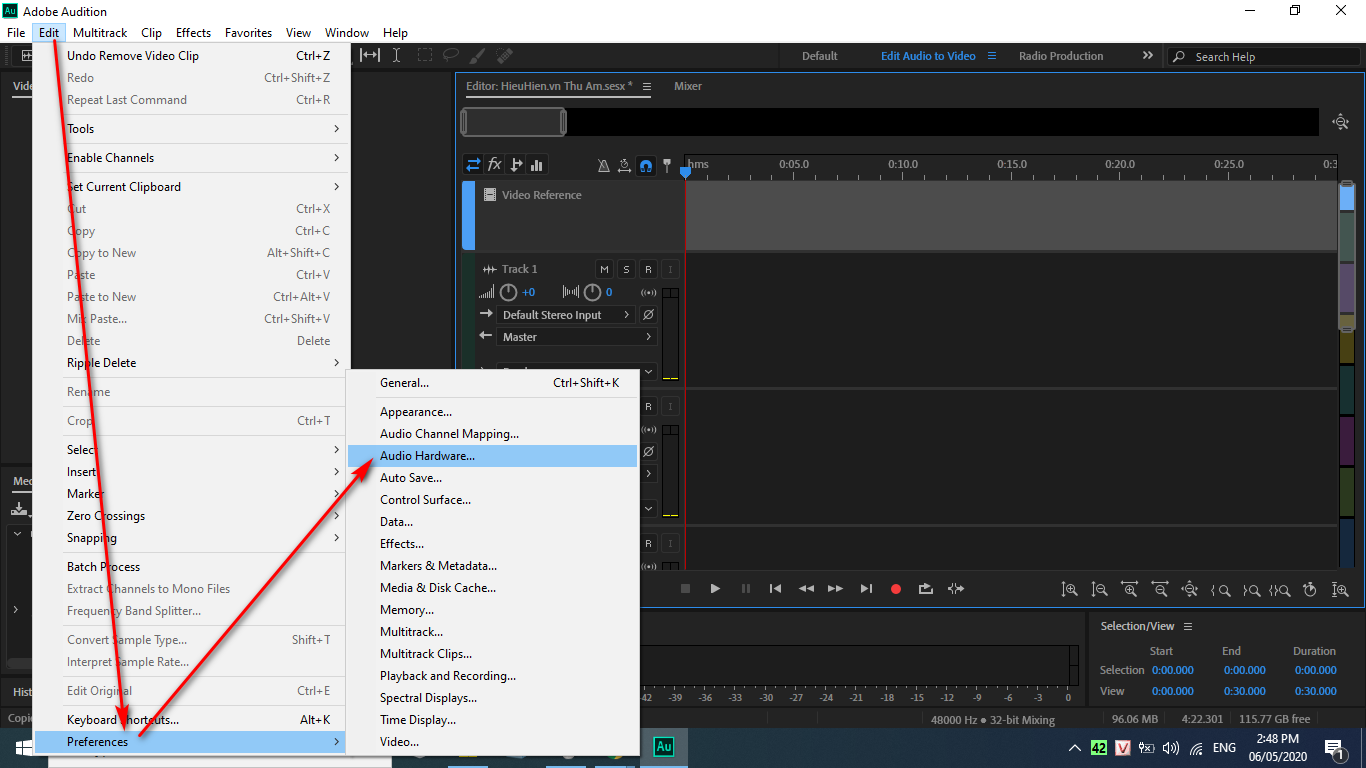Select Audio Hardware from the Preferences submenu

[x=430, y=455]
